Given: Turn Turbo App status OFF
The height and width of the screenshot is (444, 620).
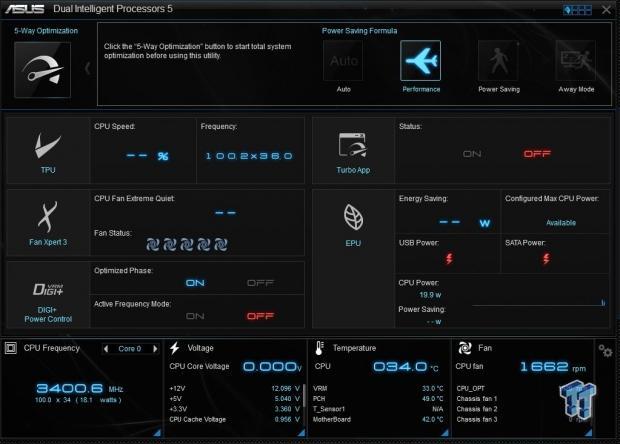Looking at the screenshot, I should [537, 153].
